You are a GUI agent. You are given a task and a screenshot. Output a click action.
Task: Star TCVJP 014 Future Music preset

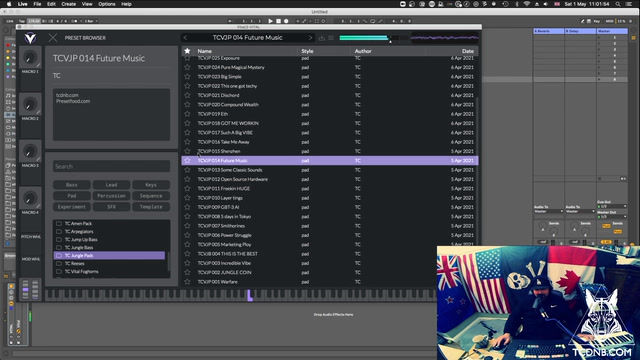tap(187, 160)
